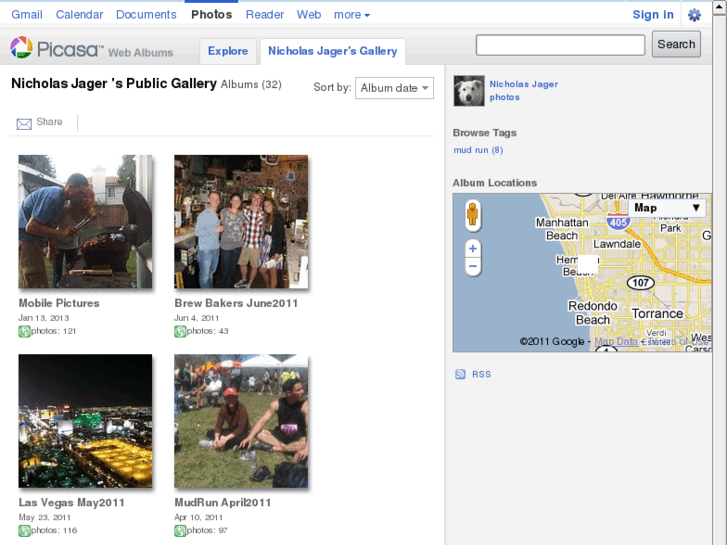Click the Picasa logo icon
The height and width of the screenshot is (545, 727).
[22, 47]
